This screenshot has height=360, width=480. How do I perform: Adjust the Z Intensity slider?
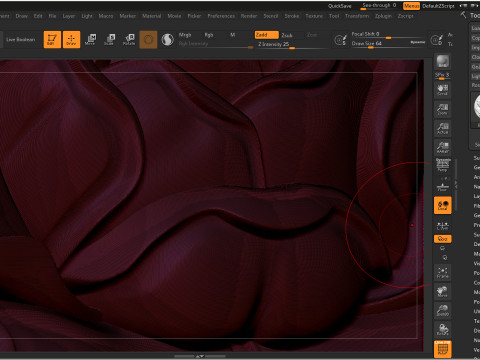click(x=292, y=44)
